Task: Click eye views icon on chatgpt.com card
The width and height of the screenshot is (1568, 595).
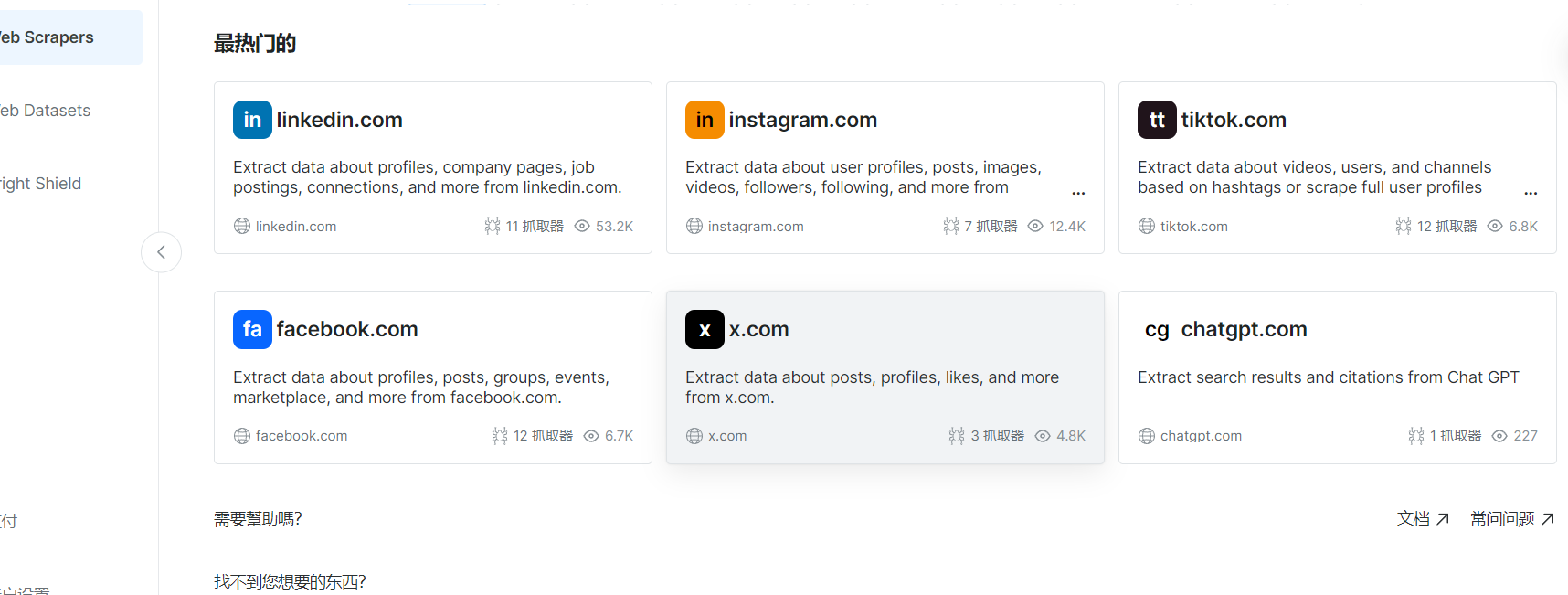Action: point(1499,436)
